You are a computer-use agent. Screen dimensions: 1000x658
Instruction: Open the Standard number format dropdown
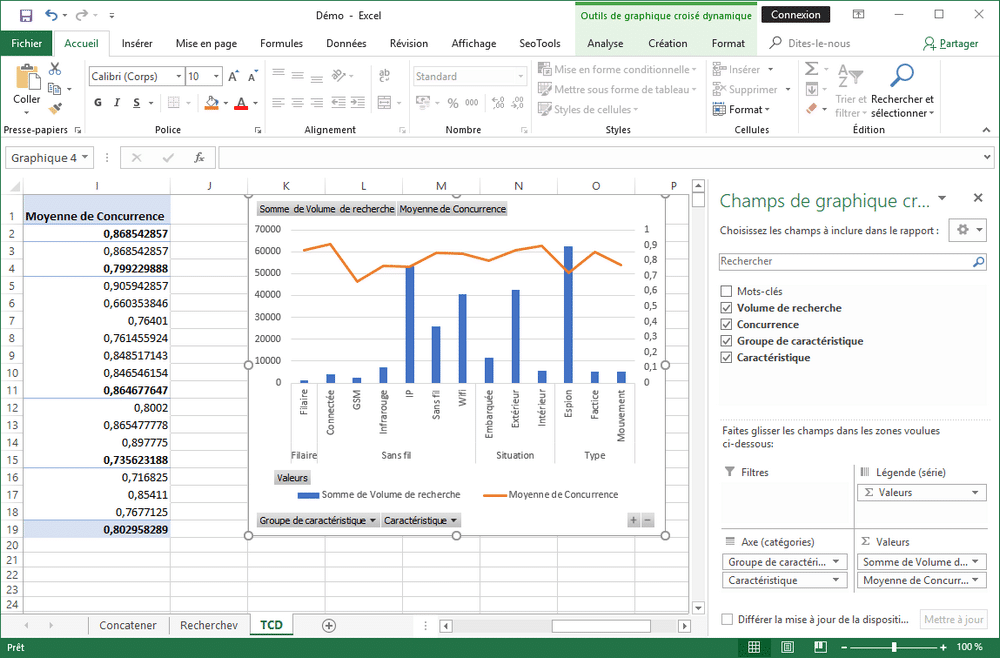point(520,77)
